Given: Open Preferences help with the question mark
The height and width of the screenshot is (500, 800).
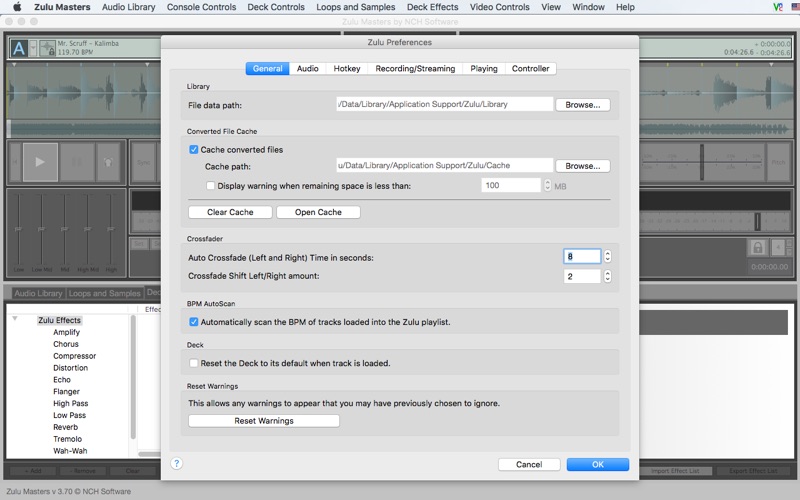Looking at the screenshot, I should pyautogui.click(x=177, y=463).
